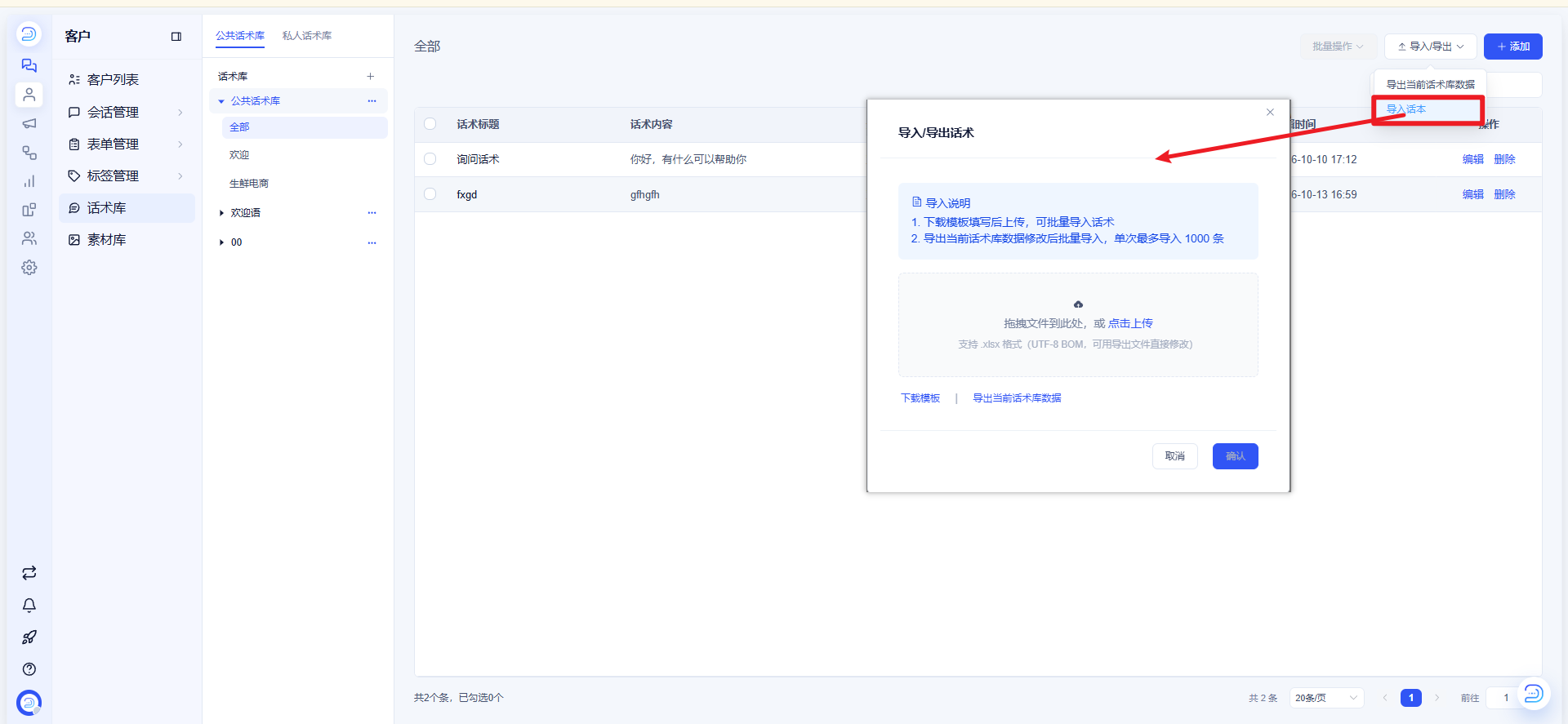Select the customer person sidebar icon
This screenshot has width=1568, height=724.
(x=29, y=95)
